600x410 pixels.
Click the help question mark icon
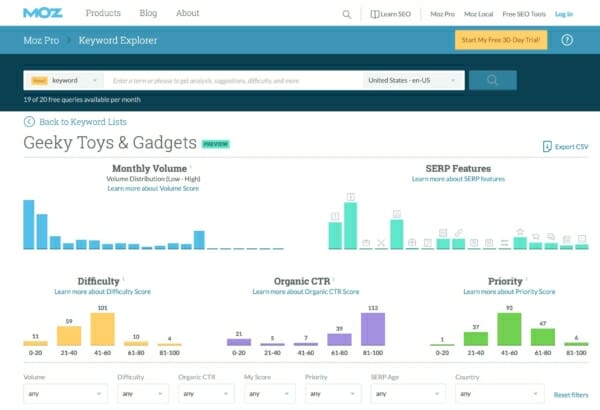pos(567,40)
